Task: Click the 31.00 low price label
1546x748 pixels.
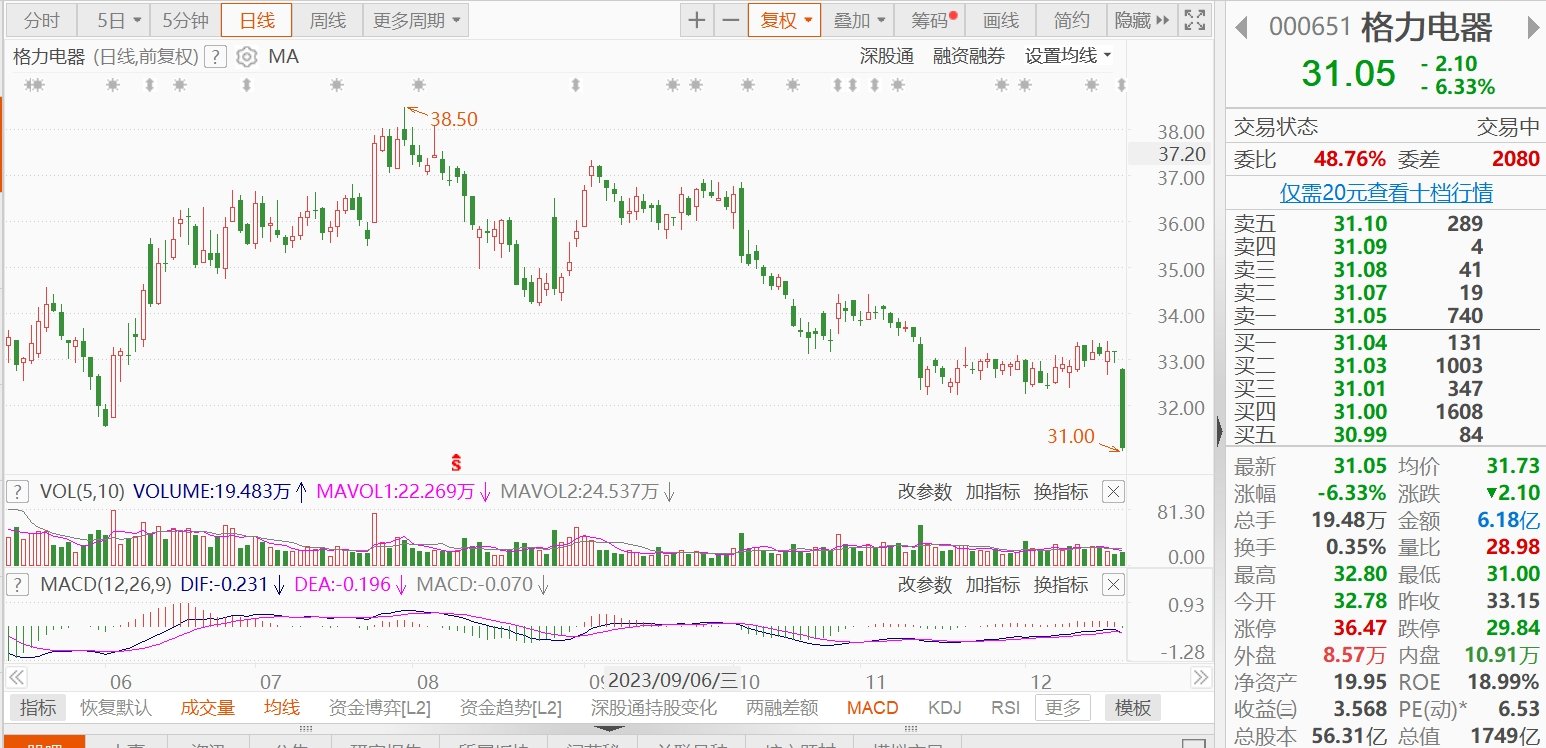Action: pyautogui.click(x=1070, y=436)
